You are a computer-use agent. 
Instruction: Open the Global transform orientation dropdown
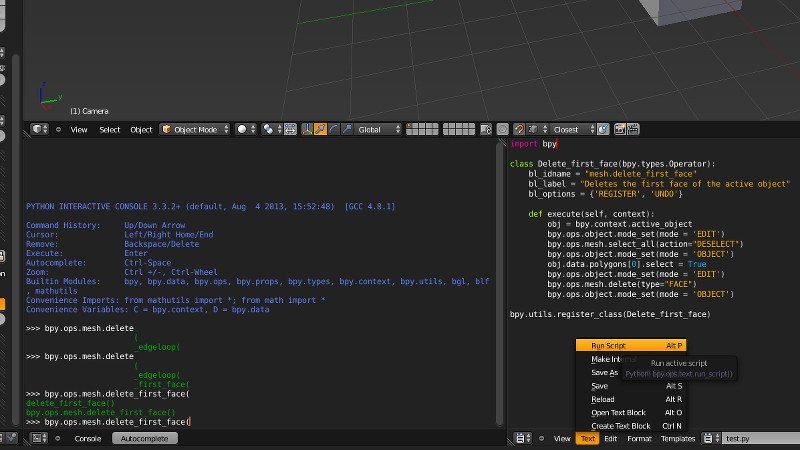pos(379,130)
